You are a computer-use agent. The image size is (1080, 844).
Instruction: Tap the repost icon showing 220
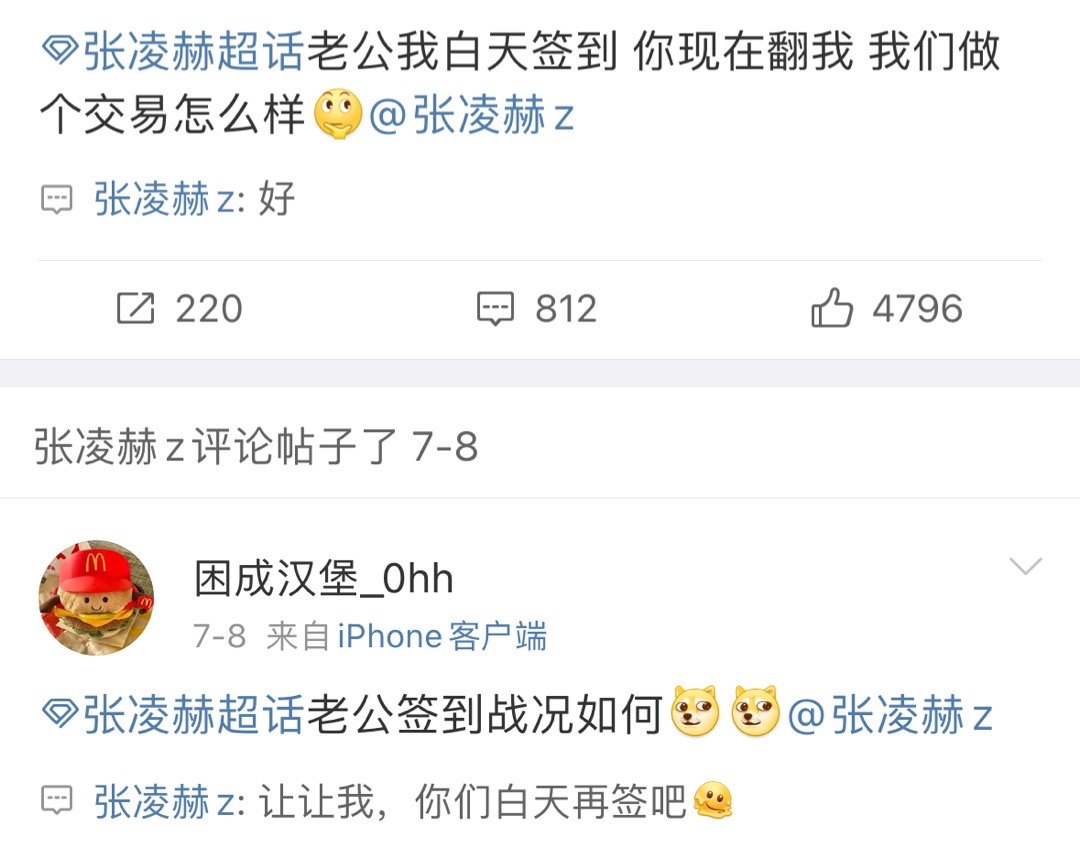(136, 308)
